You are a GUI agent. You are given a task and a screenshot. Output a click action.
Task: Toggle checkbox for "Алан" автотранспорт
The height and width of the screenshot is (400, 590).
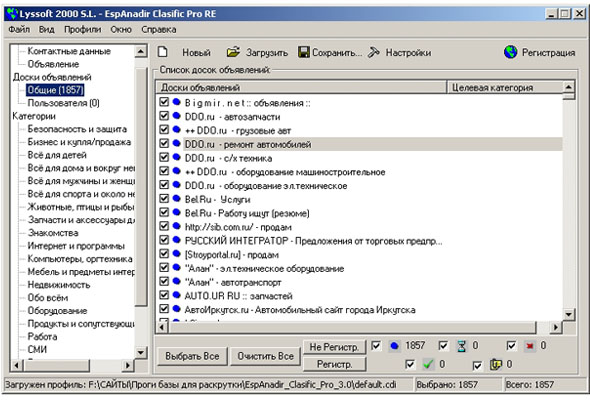pos(164,281)
